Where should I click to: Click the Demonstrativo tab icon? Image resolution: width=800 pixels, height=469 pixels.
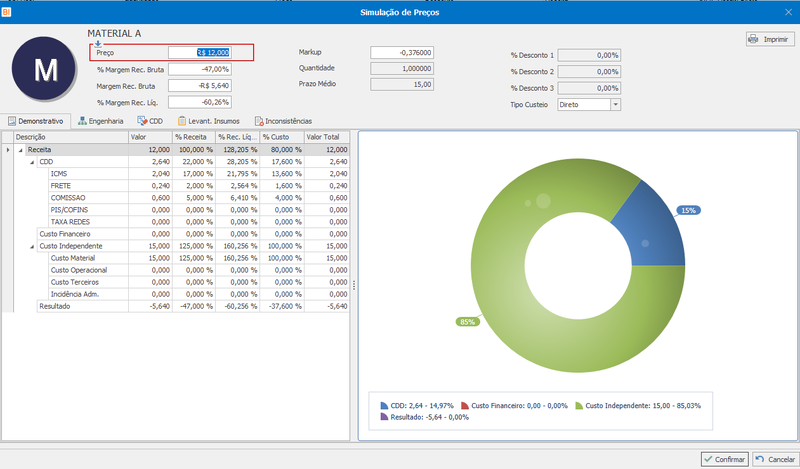[12, 121]
